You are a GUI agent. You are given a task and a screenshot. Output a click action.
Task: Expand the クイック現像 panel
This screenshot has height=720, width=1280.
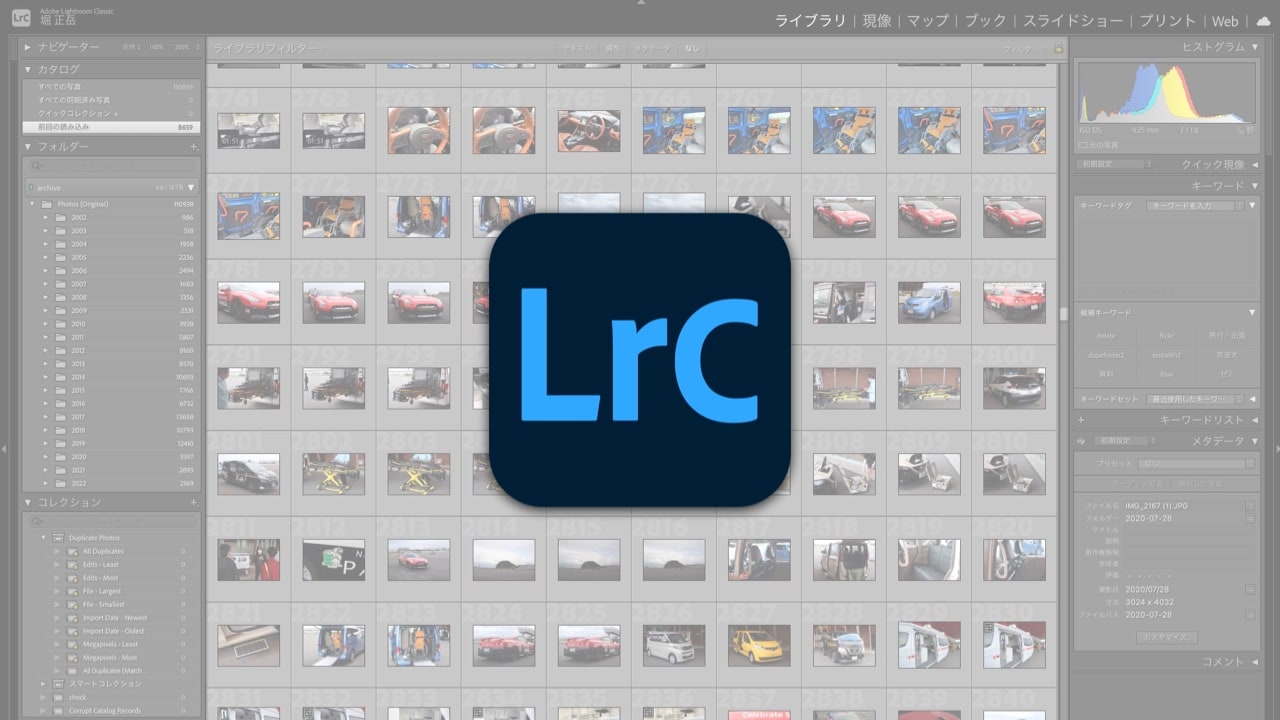click(x=1253, y=164)
